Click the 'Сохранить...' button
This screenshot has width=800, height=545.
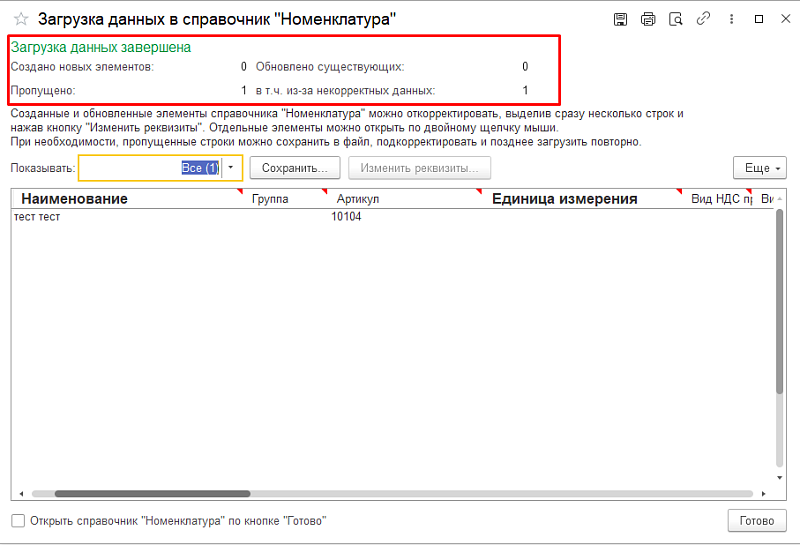294,168
